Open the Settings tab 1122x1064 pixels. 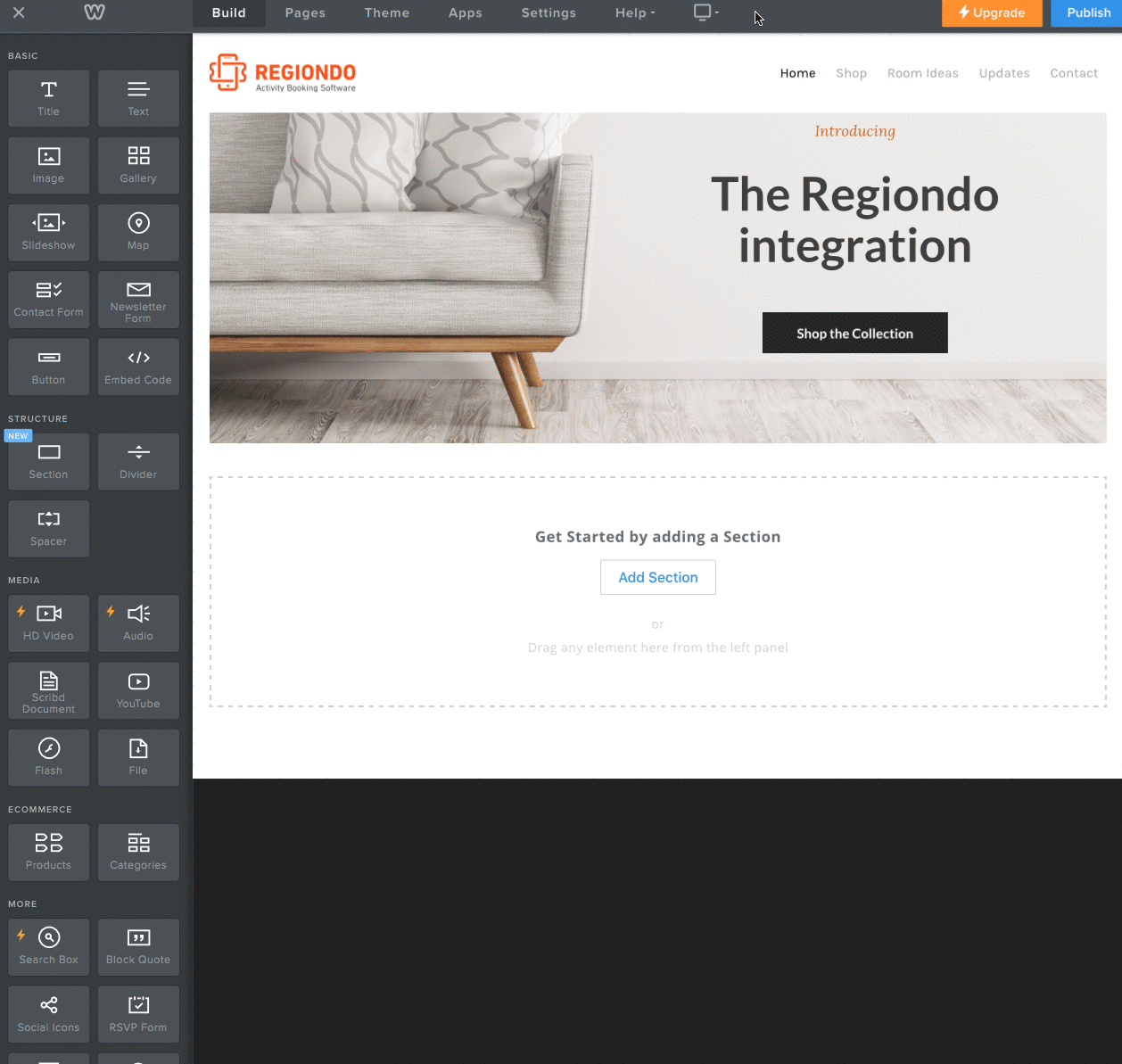pos(549,12)
